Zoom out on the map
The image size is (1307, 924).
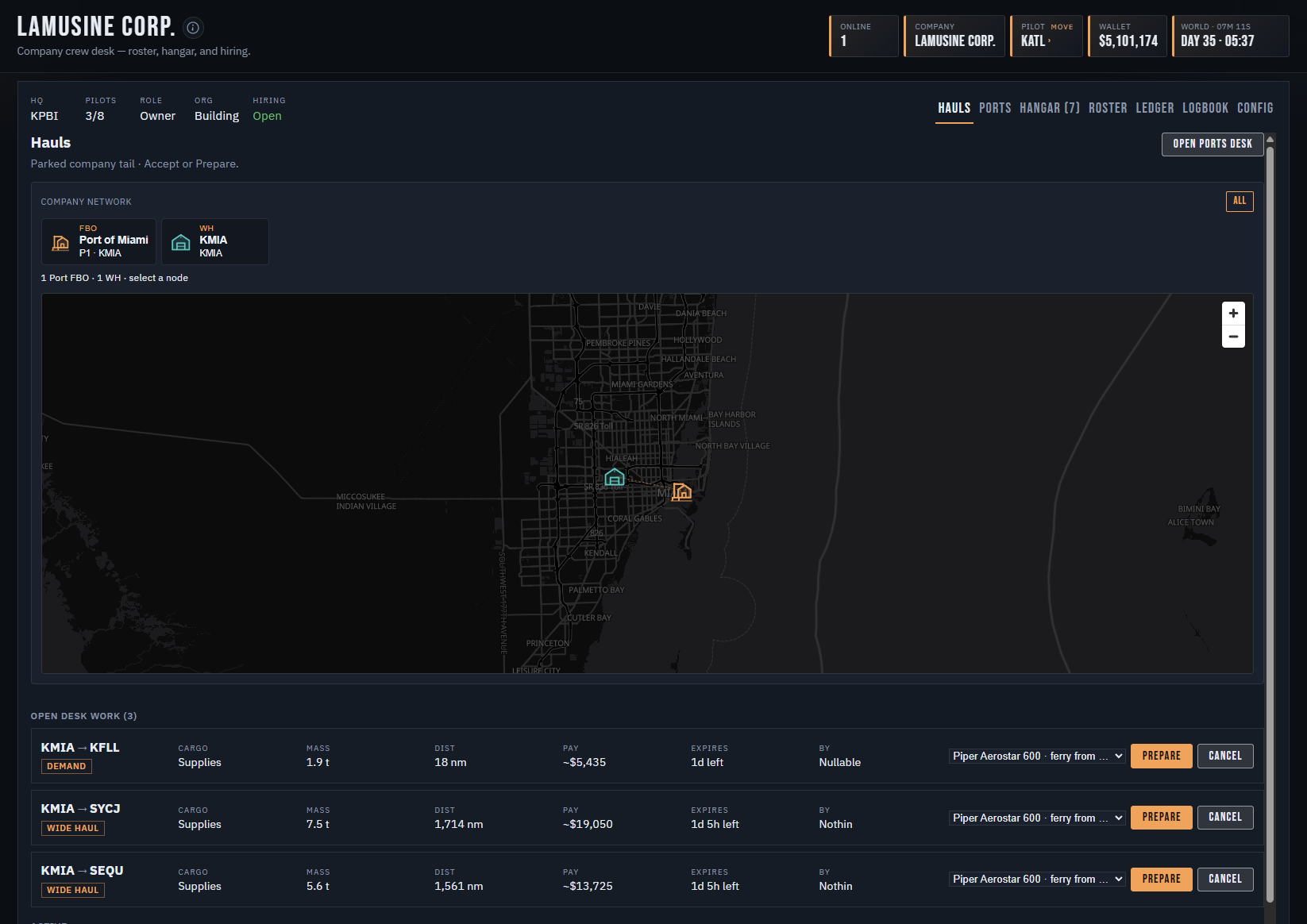(x=1233, y=337)
